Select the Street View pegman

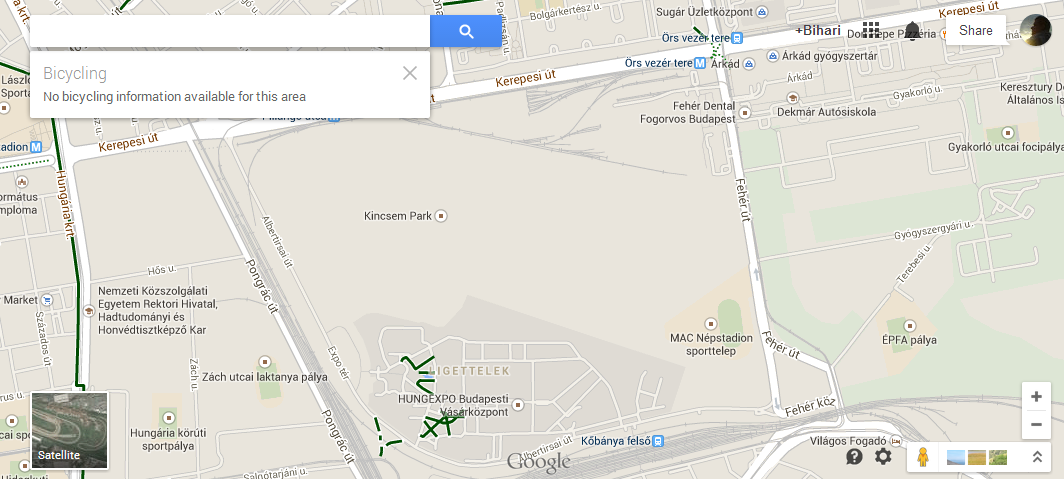(922, 457)
